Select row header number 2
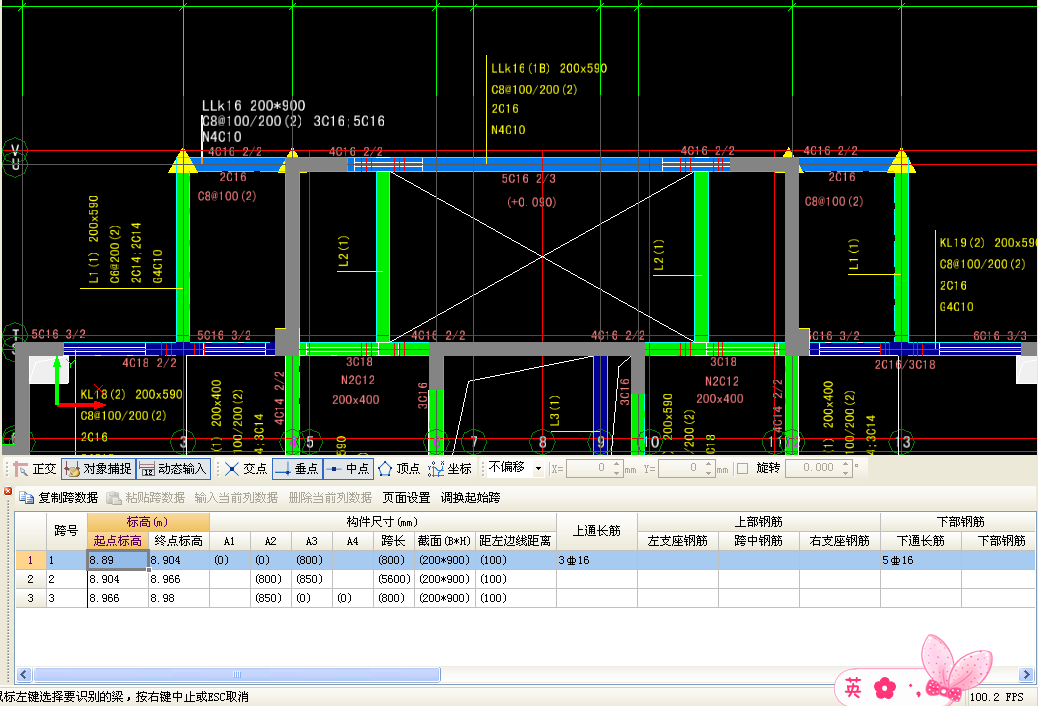The image size is (1038, 706). pyautogui.click(x=30, y=580)
